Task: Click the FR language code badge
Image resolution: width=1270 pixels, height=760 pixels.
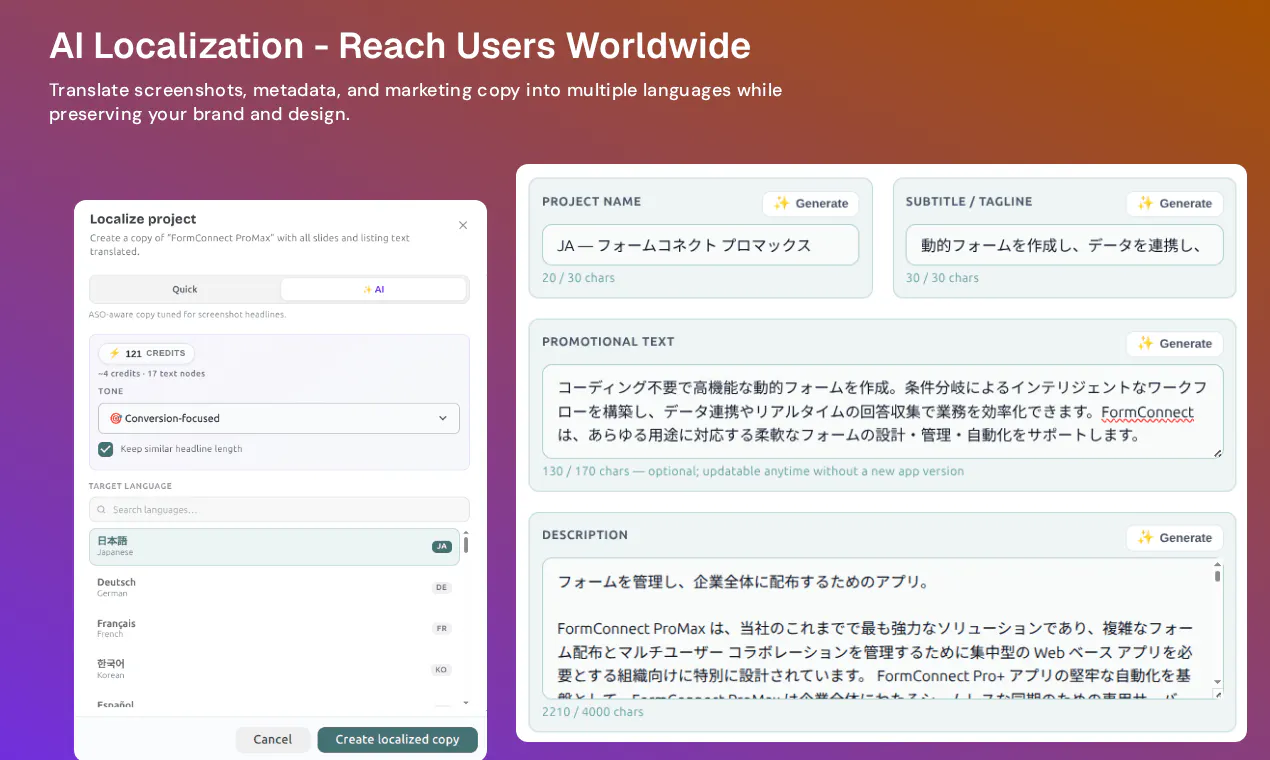Action: tap(442, 629)
